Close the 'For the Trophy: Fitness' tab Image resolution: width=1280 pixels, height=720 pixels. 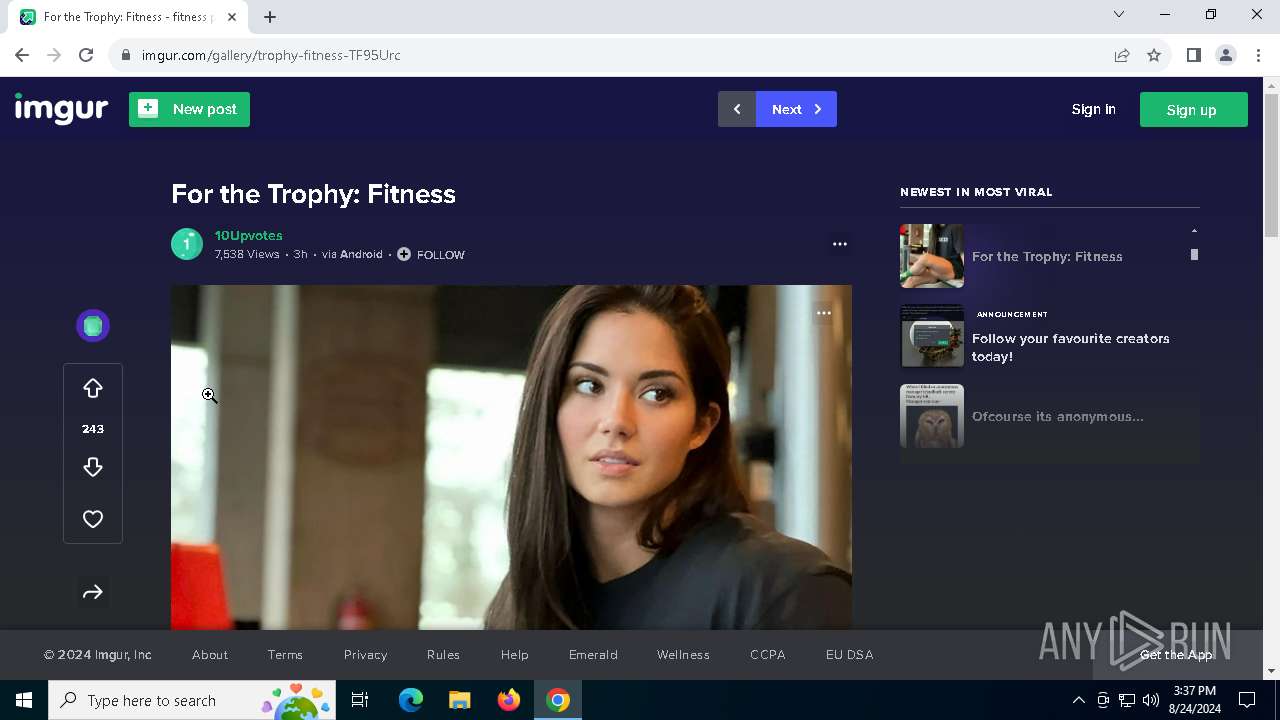(x=232, y=17)
